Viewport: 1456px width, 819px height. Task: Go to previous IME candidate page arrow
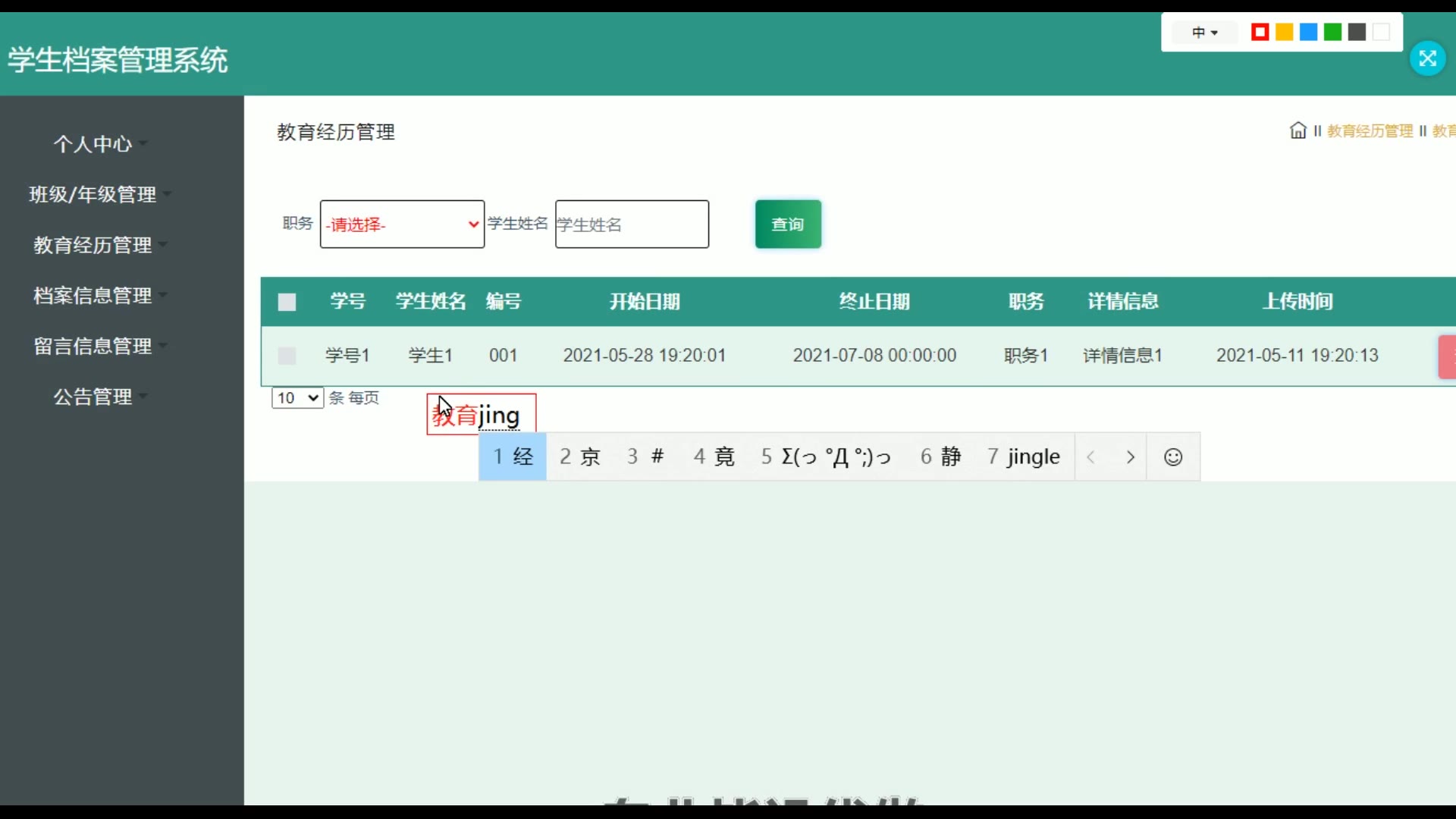pos(1091,457)
